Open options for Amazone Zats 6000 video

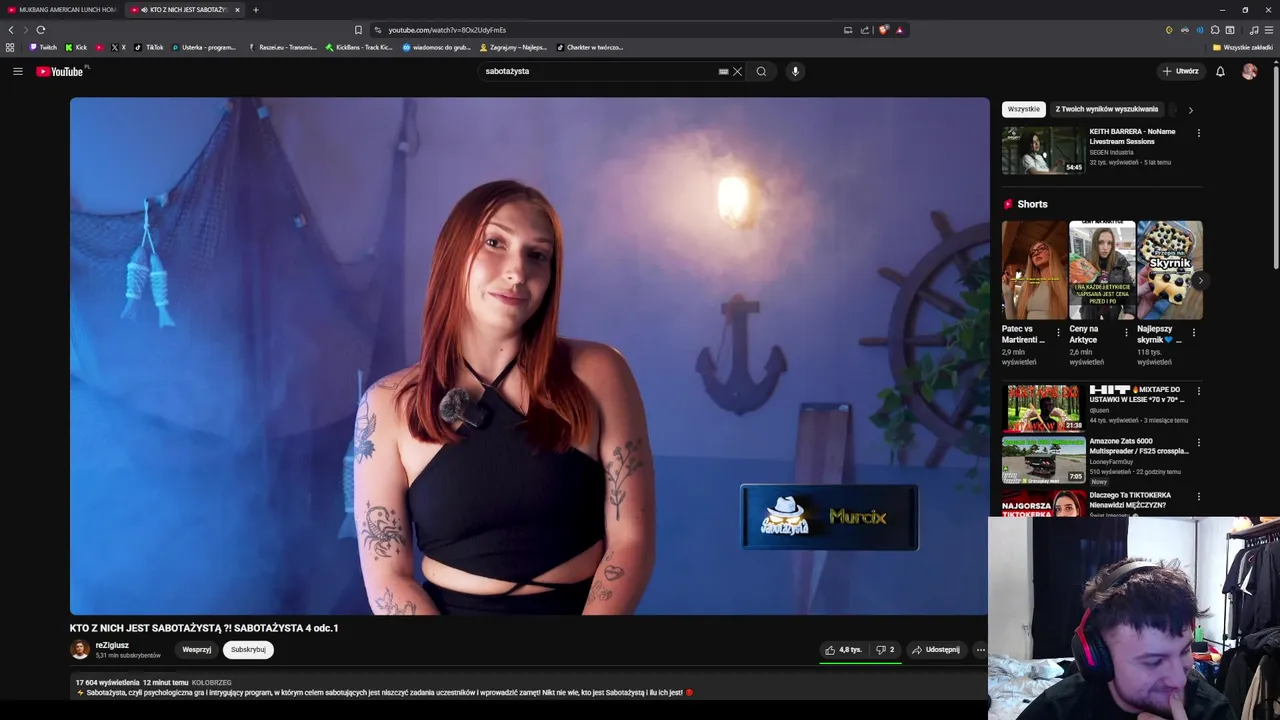pyautogui.click(x=1198, y=442)
